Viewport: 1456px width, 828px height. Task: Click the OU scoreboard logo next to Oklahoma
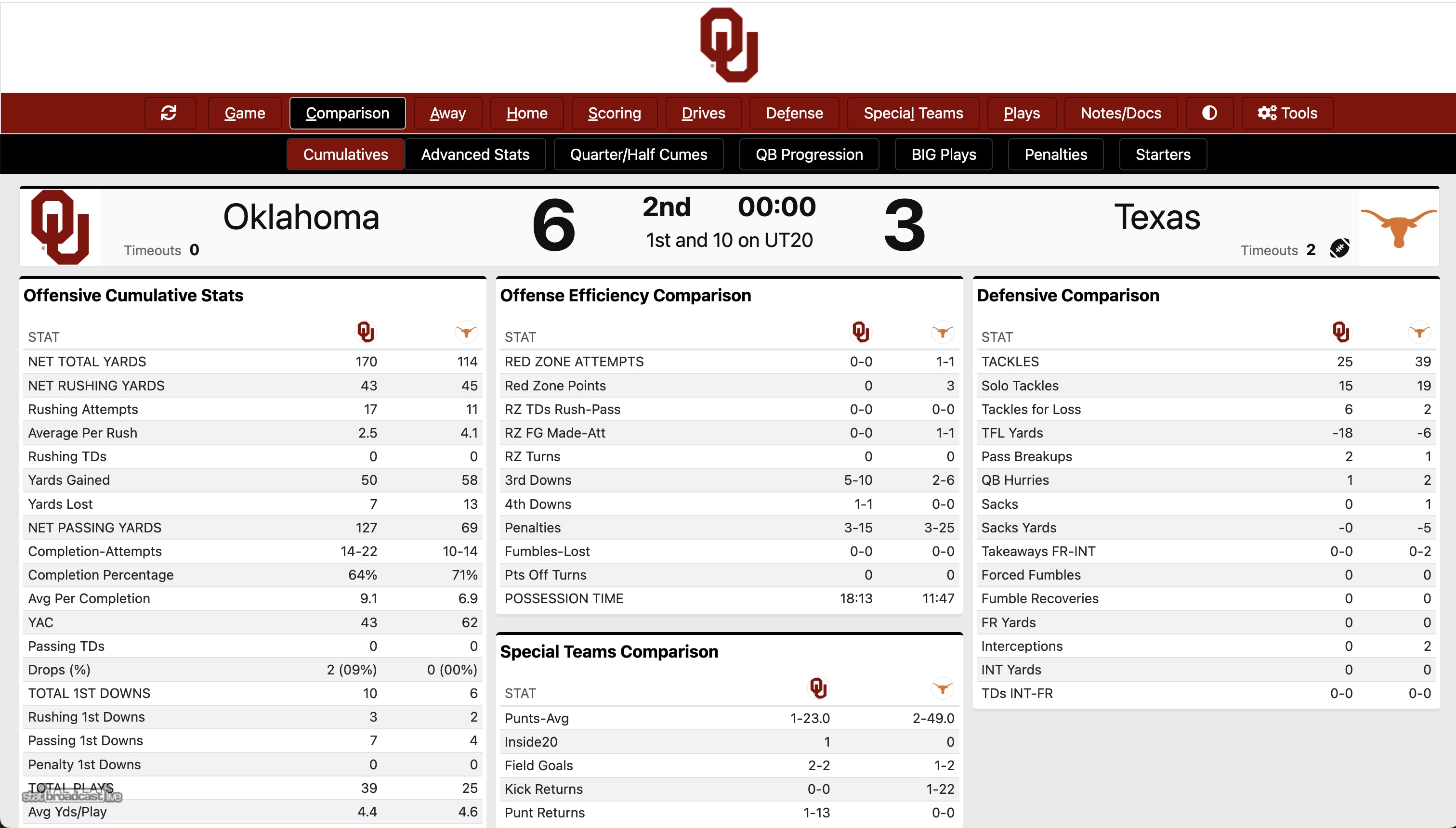60,226
